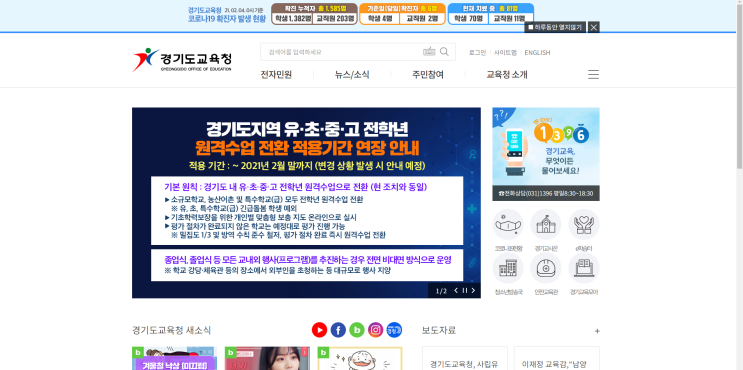The width and height of the screenshot is (743, 370).
Task: Open the '이재정 교육감' press release card
Action: (557, 359)
